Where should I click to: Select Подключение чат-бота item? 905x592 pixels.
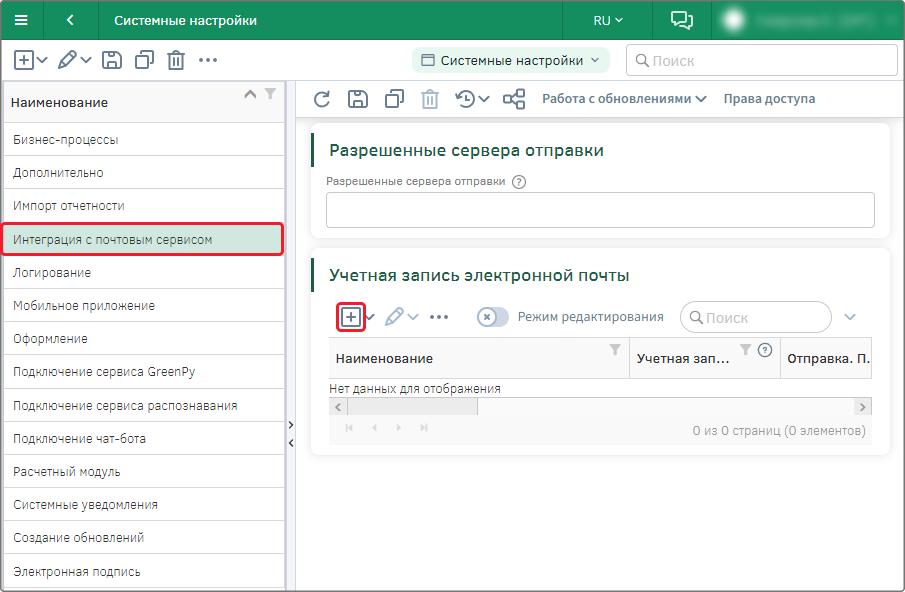coord(144,439)
